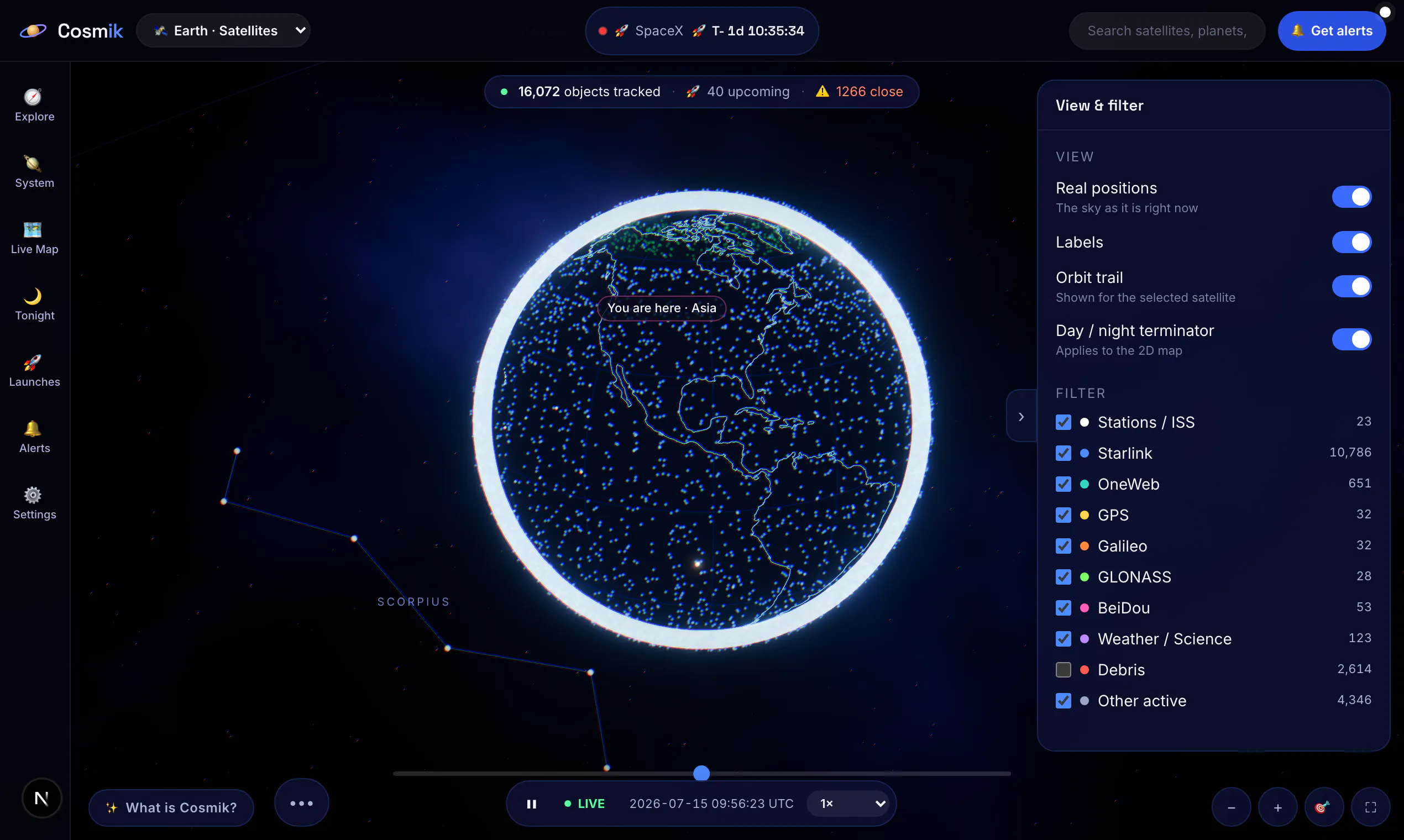Open the Launches rocket icon
The width and height of the screenshot is (1404, 840).
(x=33, y=363)
